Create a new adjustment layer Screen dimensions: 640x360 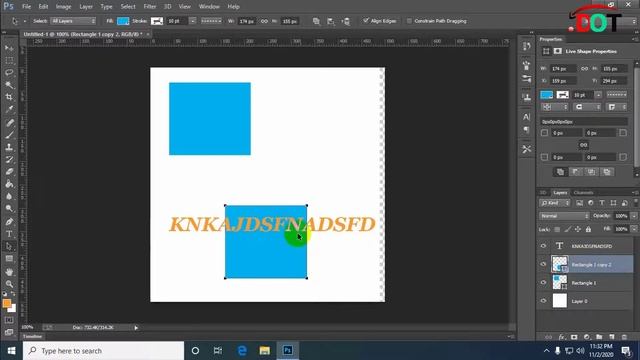coord(587,337)
